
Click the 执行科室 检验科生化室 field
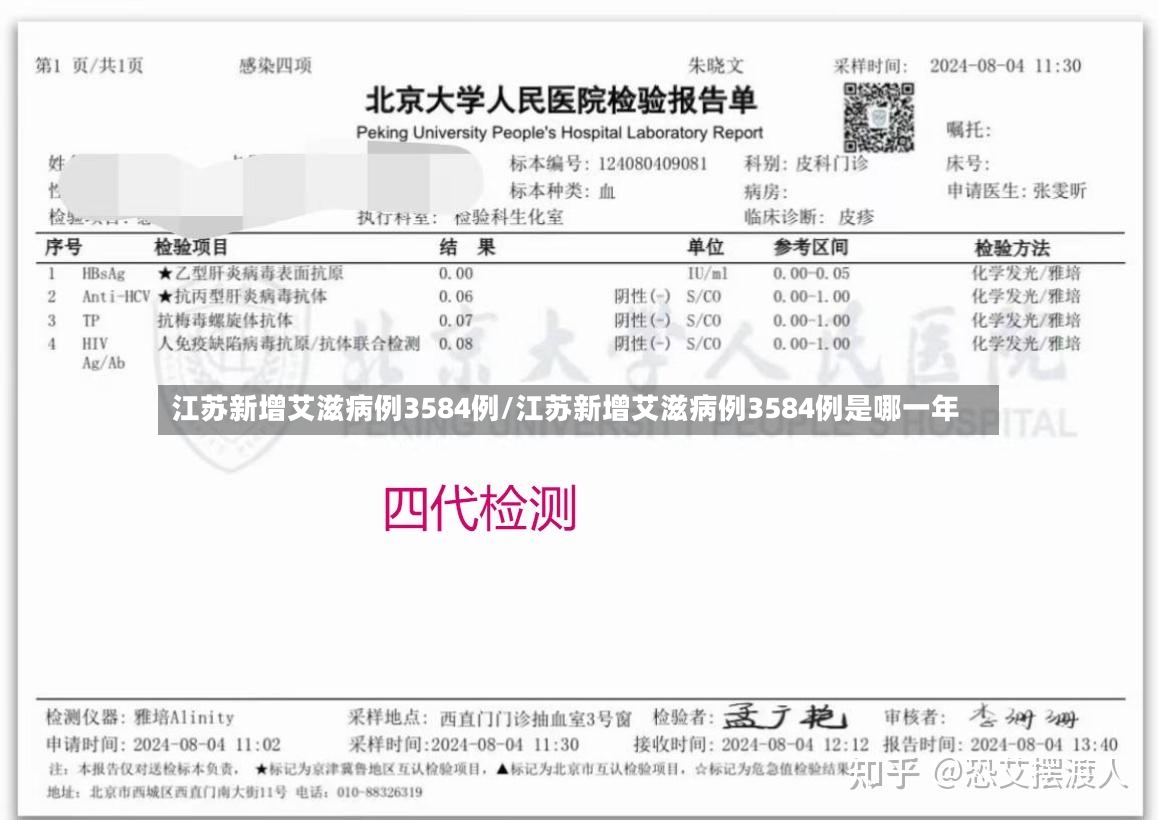pos(460,217)
